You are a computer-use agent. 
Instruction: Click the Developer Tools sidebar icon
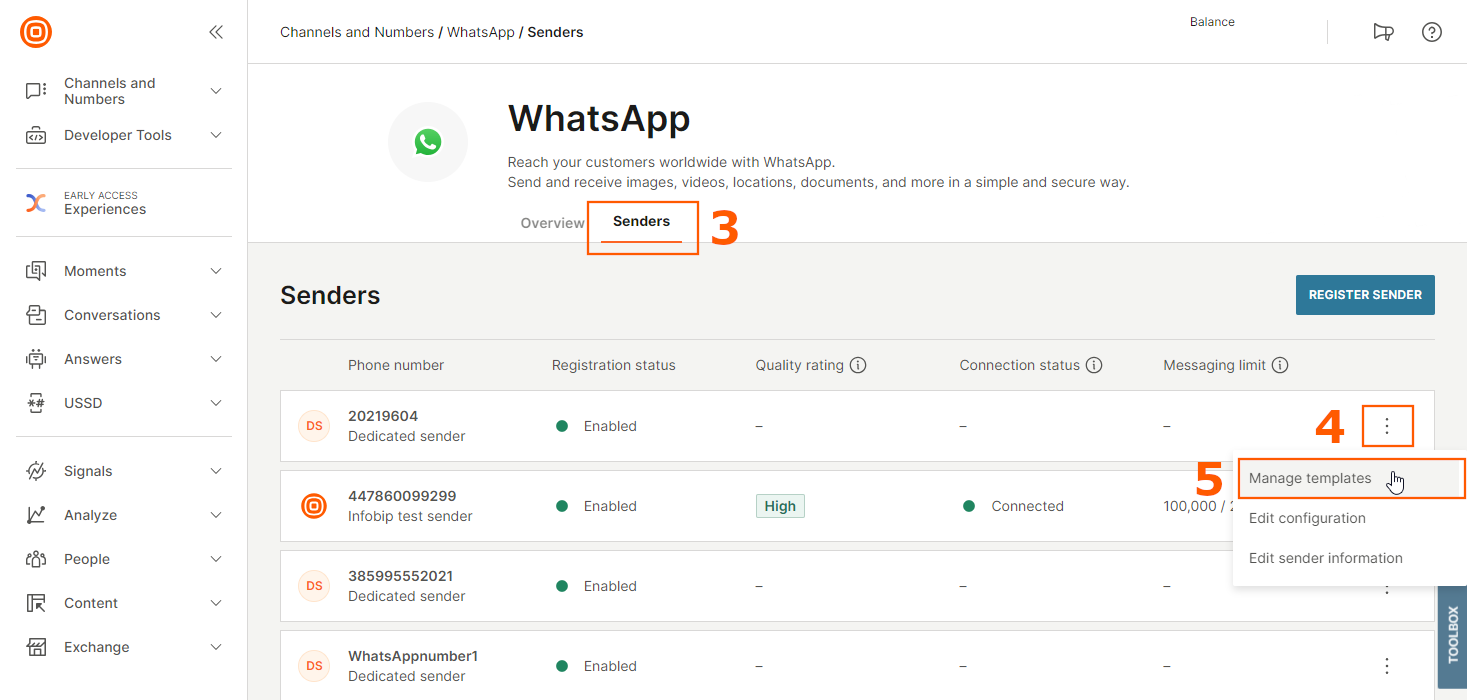point(36,135)
